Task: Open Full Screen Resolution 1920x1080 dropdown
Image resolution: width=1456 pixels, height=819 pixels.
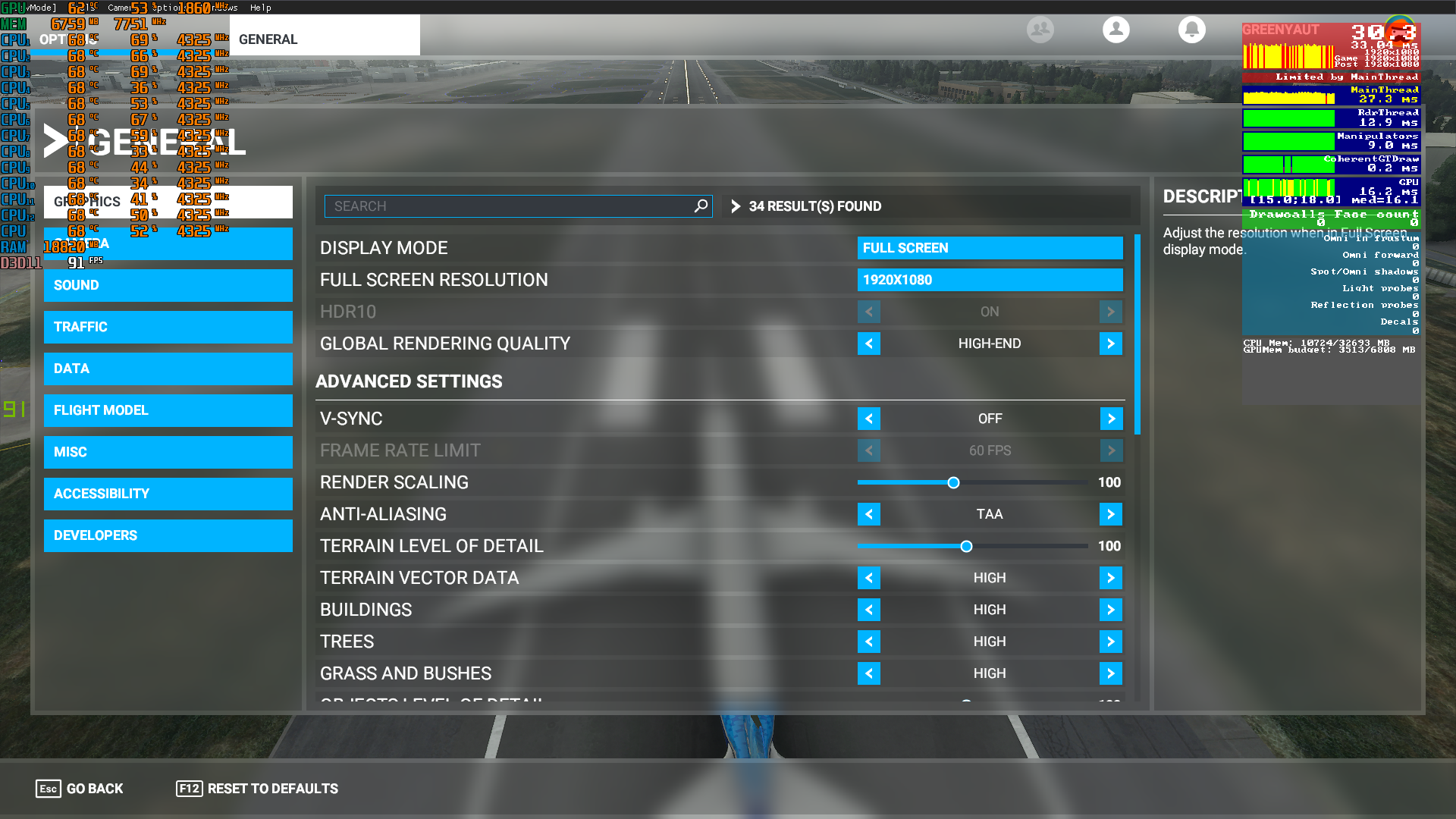Action: point(990,280)
